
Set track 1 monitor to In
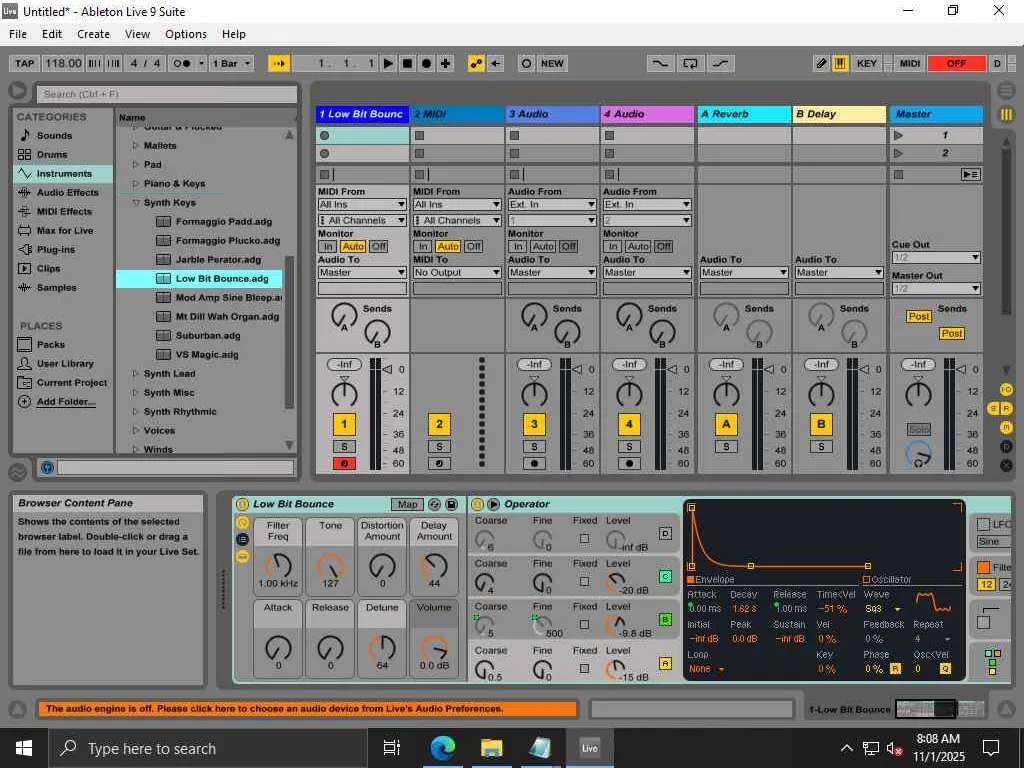[x=328, y=246]
